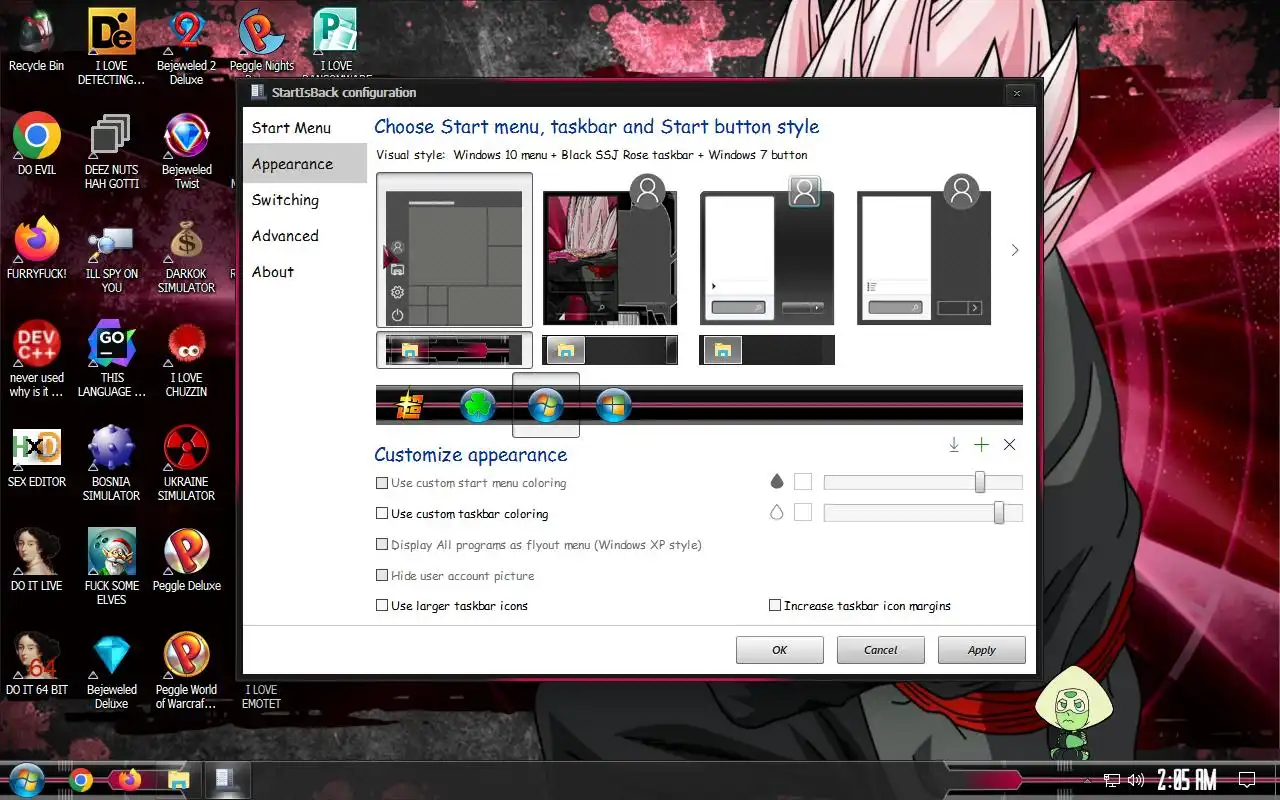Select the ILL SPY ON YOU icon

(x=112, y=255)
